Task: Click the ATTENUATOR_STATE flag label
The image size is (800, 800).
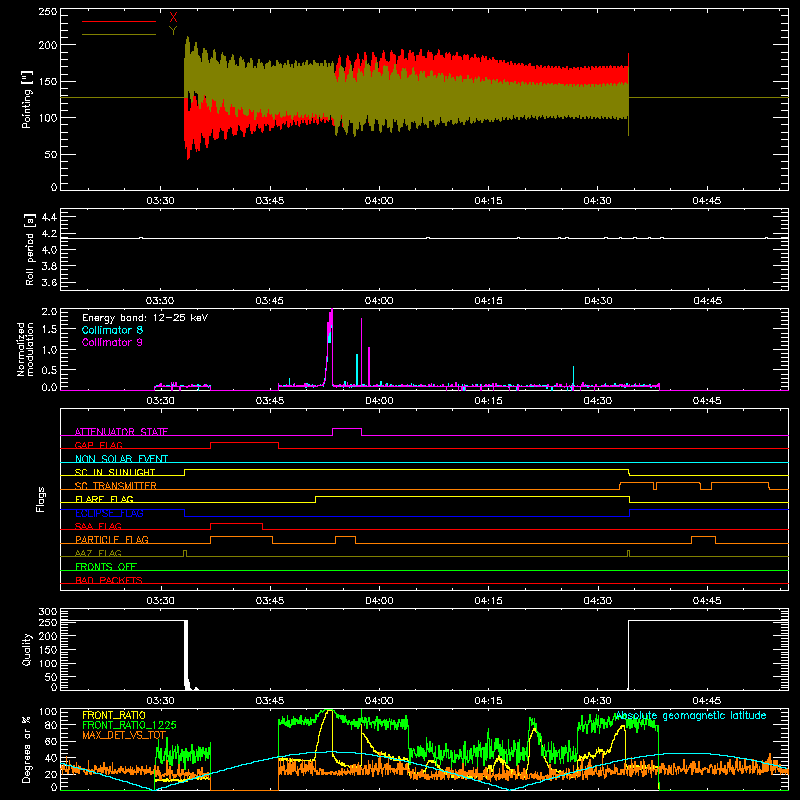Action: point(121,432)
